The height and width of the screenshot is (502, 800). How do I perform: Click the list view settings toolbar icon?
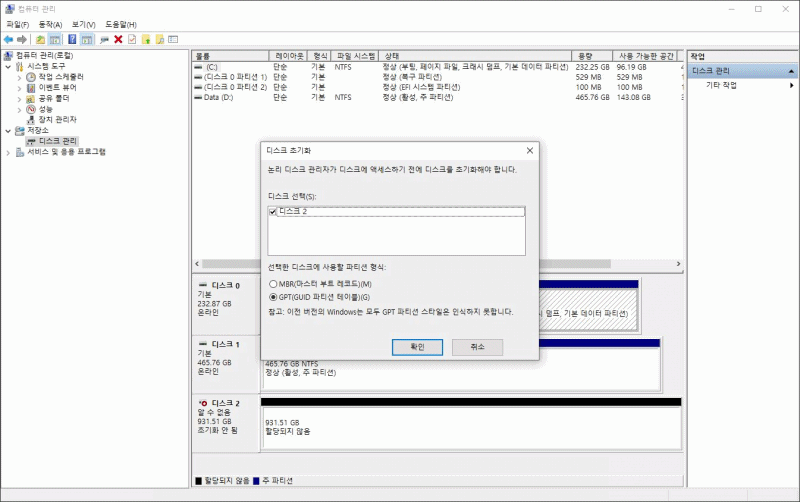173,39
